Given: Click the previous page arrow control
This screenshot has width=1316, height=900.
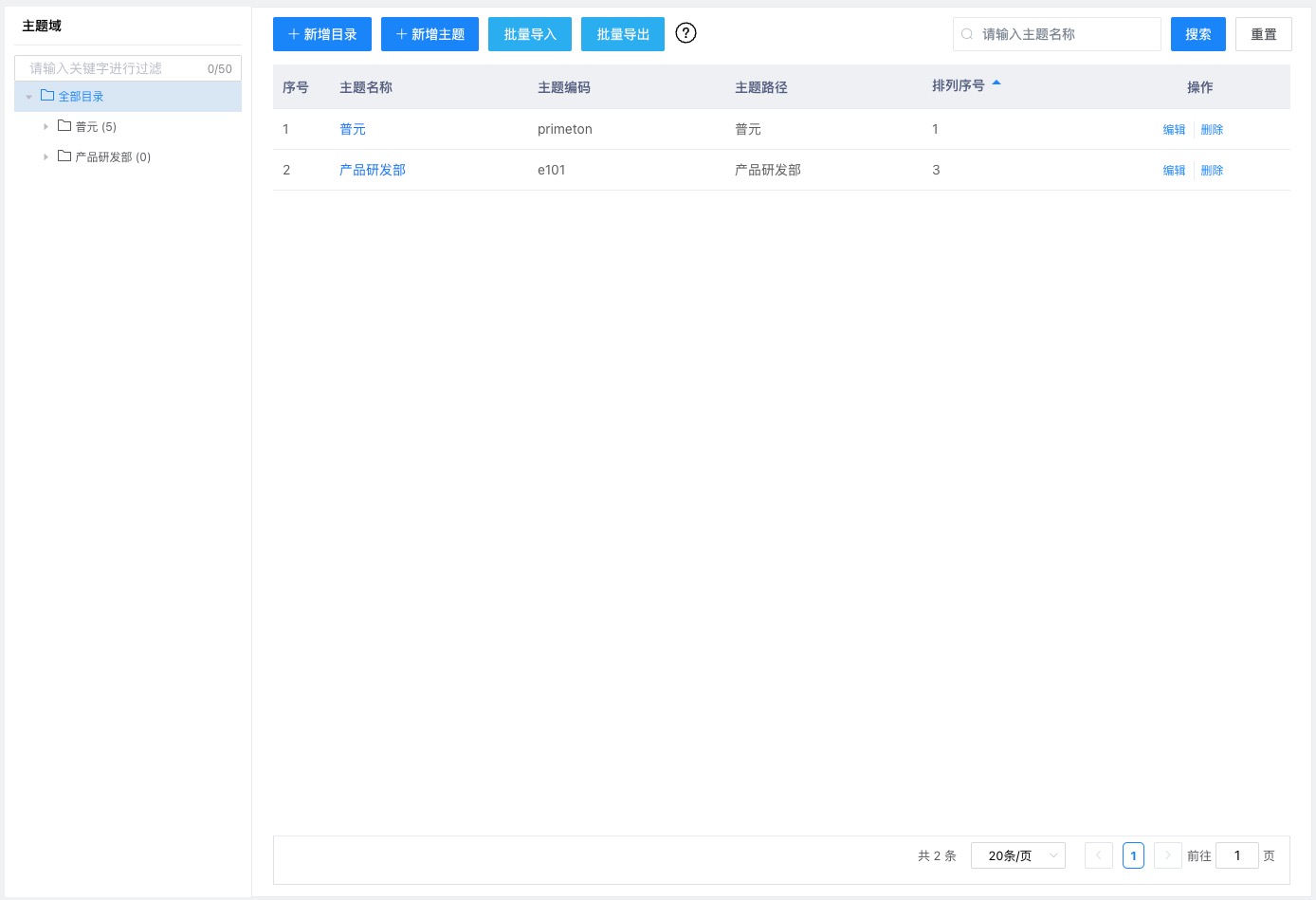Looking at the screenshot, I should (x=1098, y=854).
